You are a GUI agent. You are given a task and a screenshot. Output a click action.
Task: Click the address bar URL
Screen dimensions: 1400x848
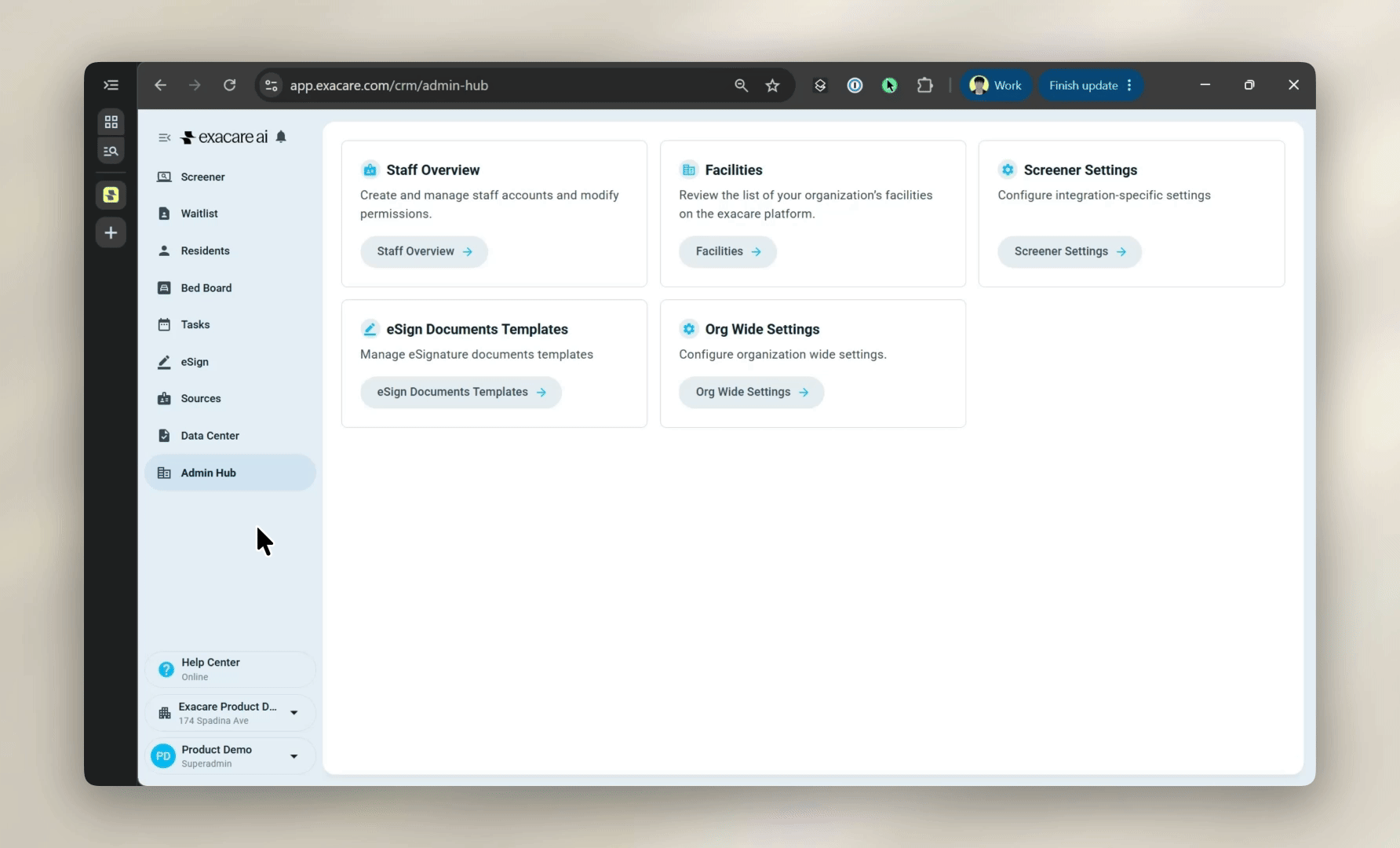point(388,86)
